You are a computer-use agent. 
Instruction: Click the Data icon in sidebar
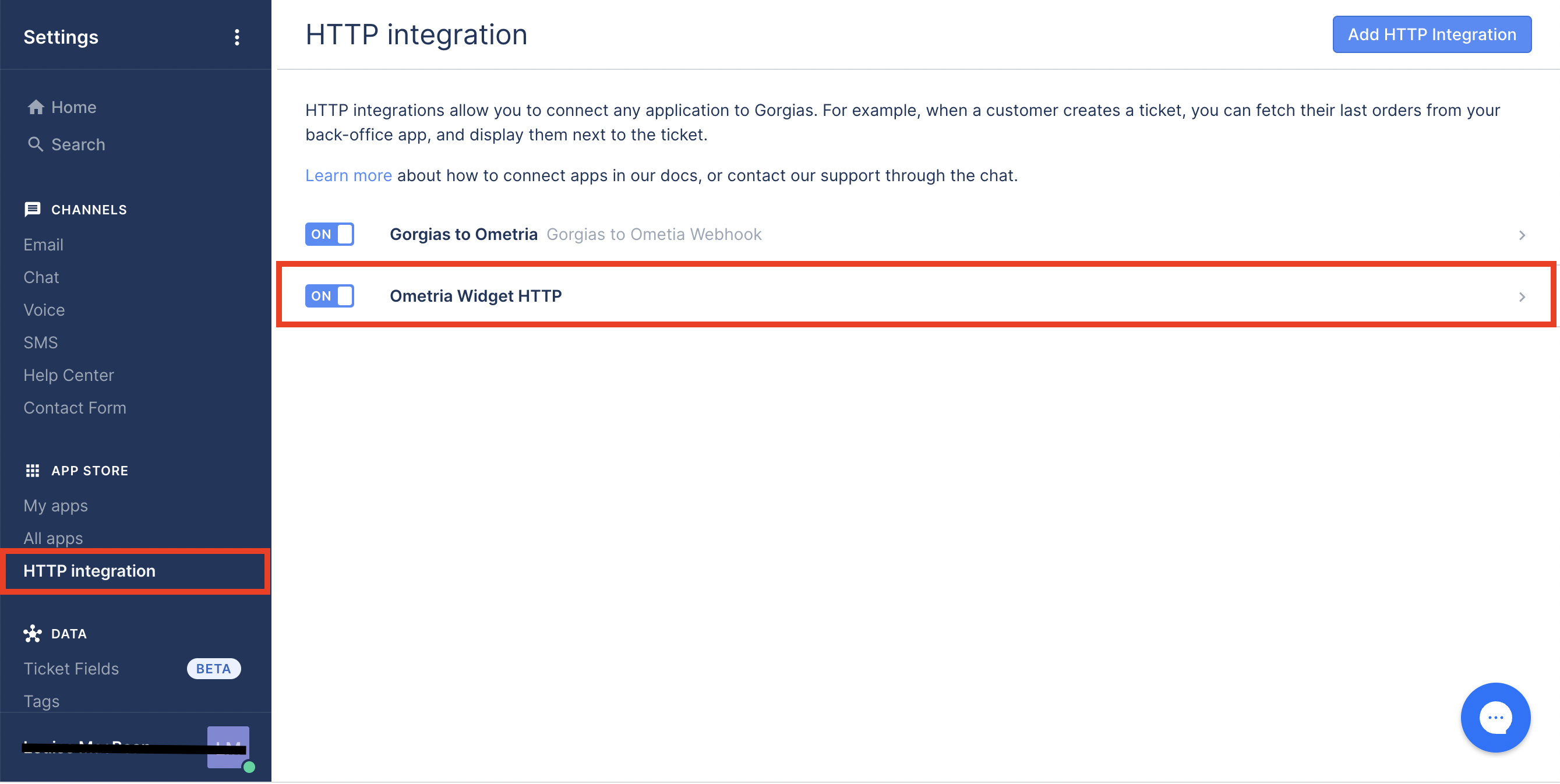click(33, 634)
